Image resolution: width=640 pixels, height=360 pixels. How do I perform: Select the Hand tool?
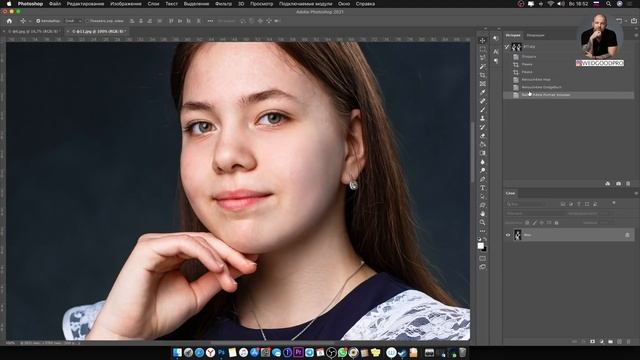[x=482, y=213]
